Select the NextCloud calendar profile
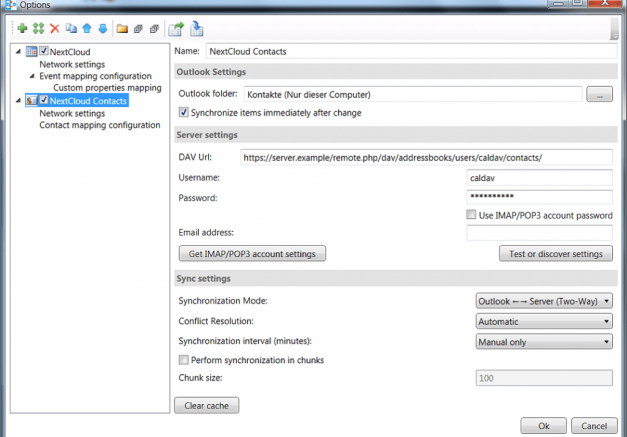The width and height of the screenshot is (627, 437). (70, 52)
